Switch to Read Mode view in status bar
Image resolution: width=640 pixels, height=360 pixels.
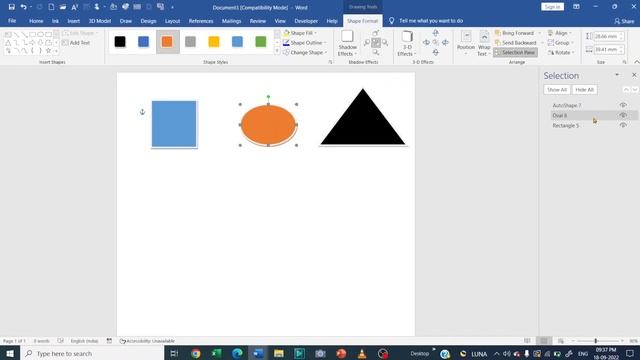(x=527, y=341)
